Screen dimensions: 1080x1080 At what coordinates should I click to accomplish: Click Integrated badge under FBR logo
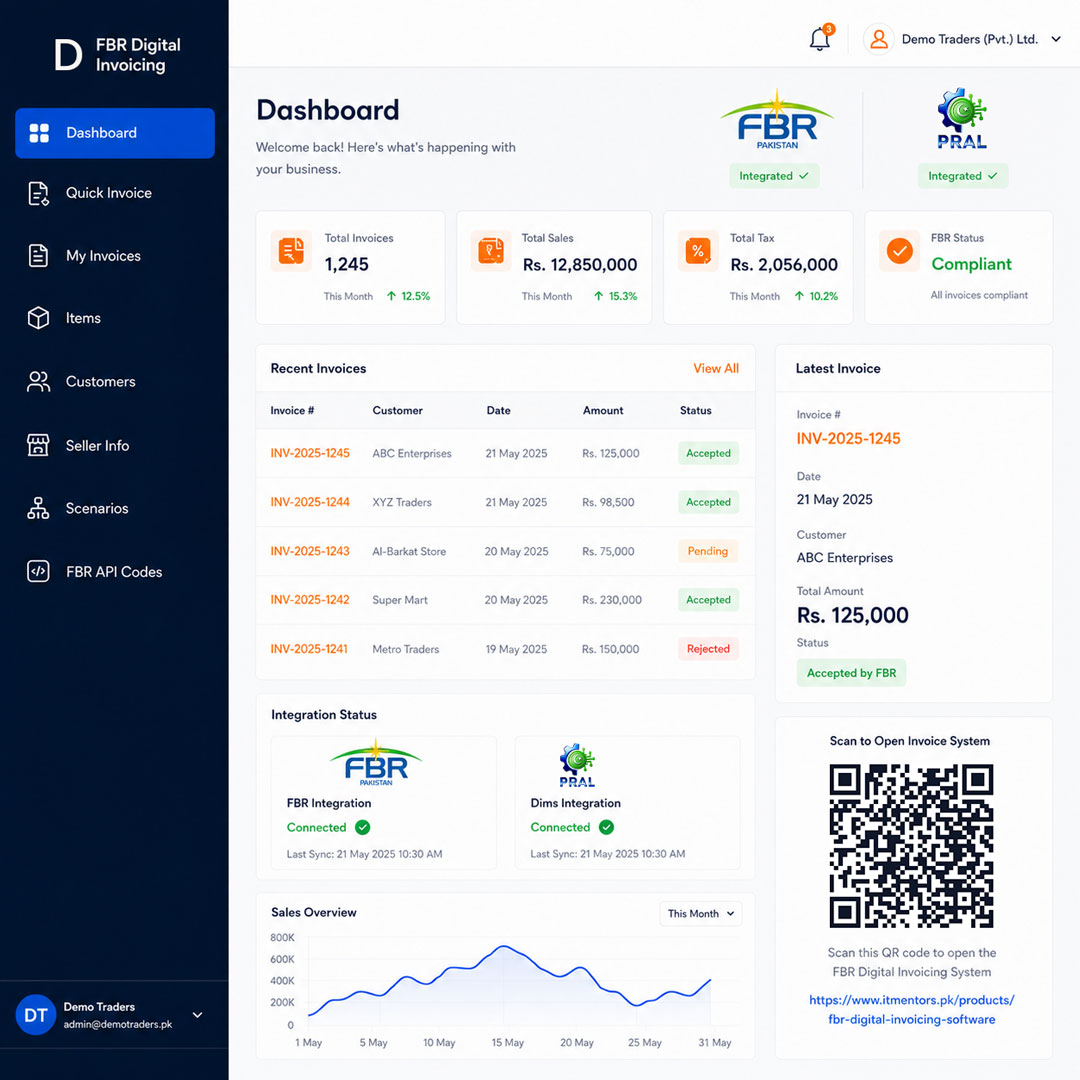coord(774,176)
